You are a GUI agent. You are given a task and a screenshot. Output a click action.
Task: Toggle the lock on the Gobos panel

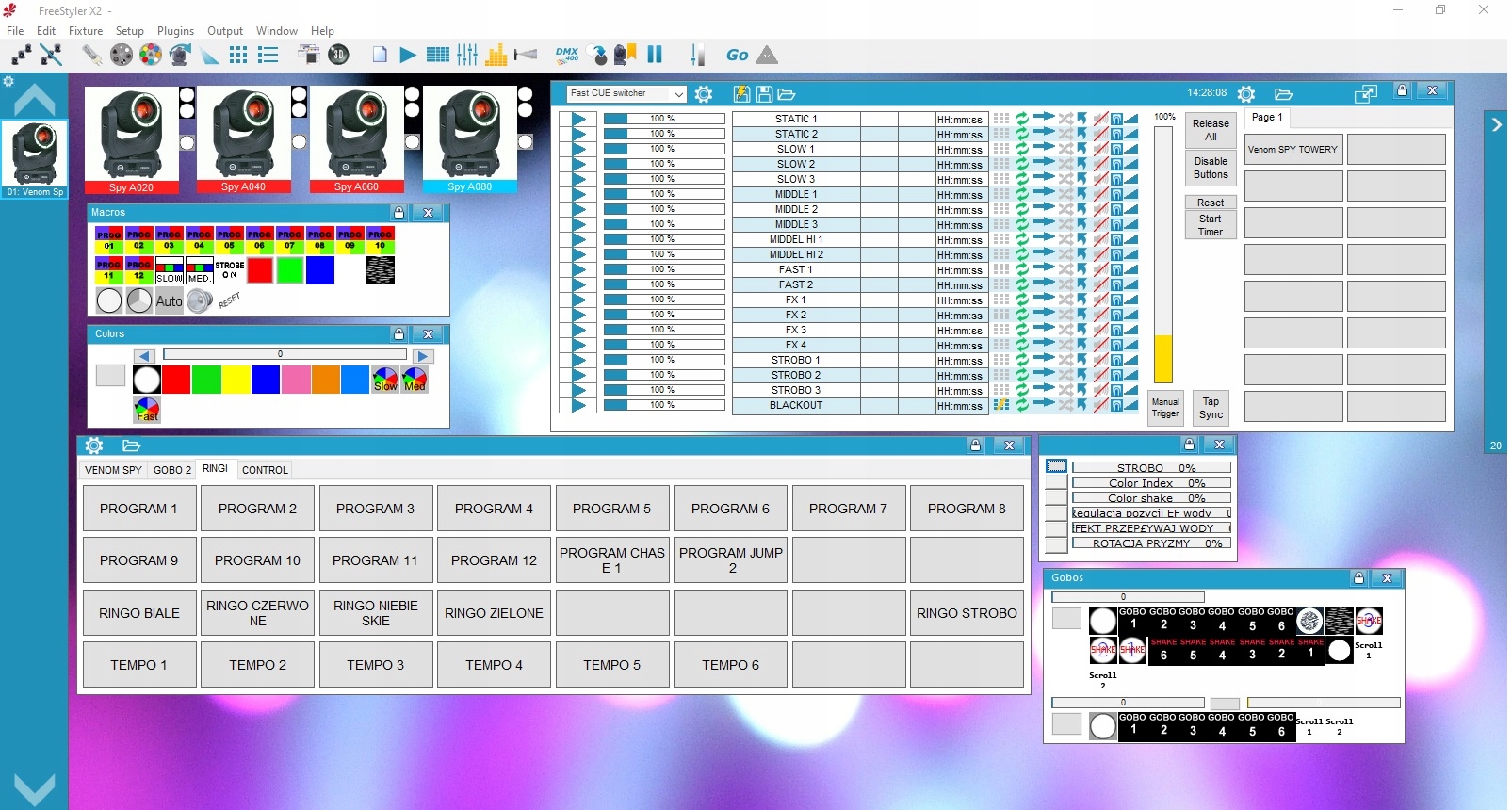[x=1358, y=578]
